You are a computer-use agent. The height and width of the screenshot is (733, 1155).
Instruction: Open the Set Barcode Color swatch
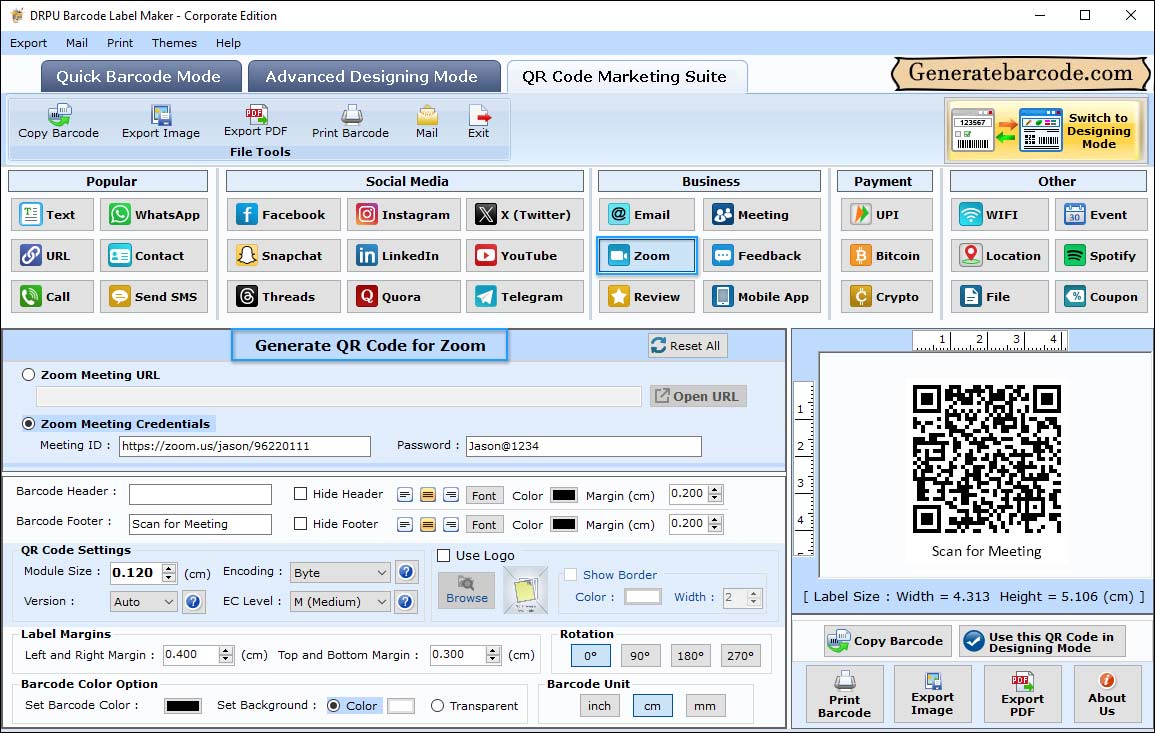183,706
